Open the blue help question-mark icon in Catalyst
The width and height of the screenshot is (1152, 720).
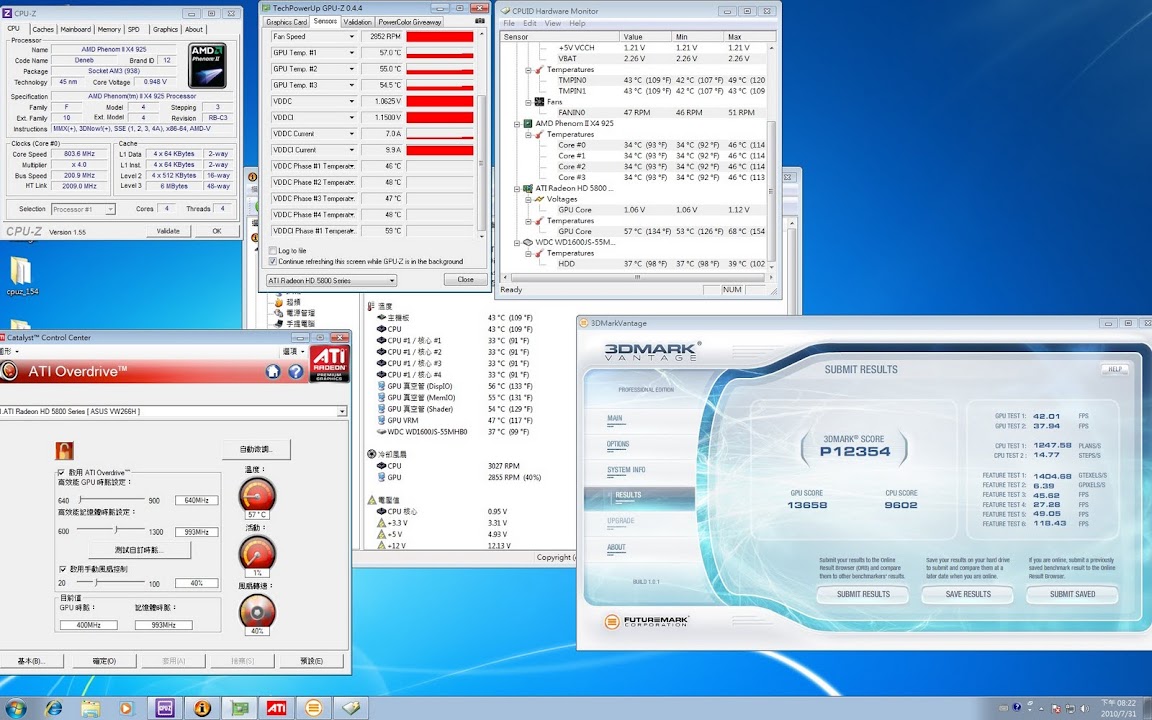pyautogui.click(x=296, y=372)
